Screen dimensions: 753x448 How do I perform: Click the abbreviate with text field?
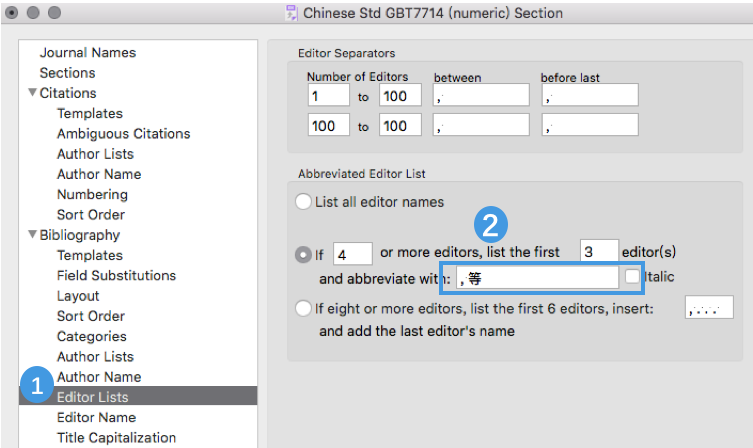click(536, 277)
